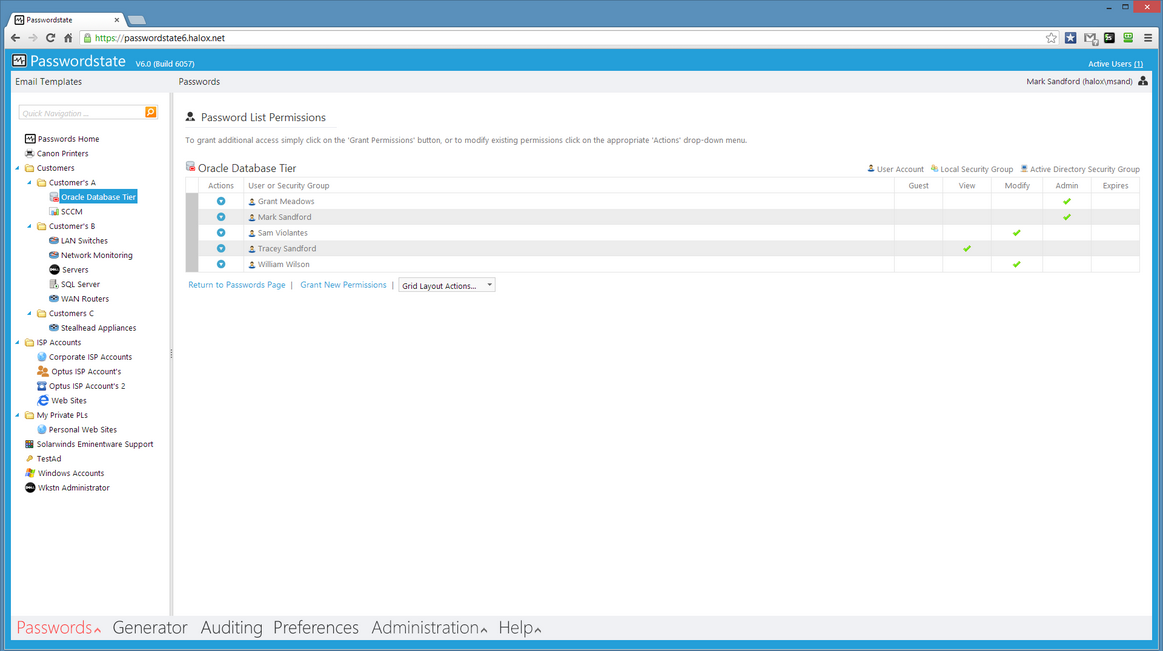Click Return to Passwords Page link
The width and height of the screenshot is (1163, 651).
pyautogui.click(x=237, y=285)
